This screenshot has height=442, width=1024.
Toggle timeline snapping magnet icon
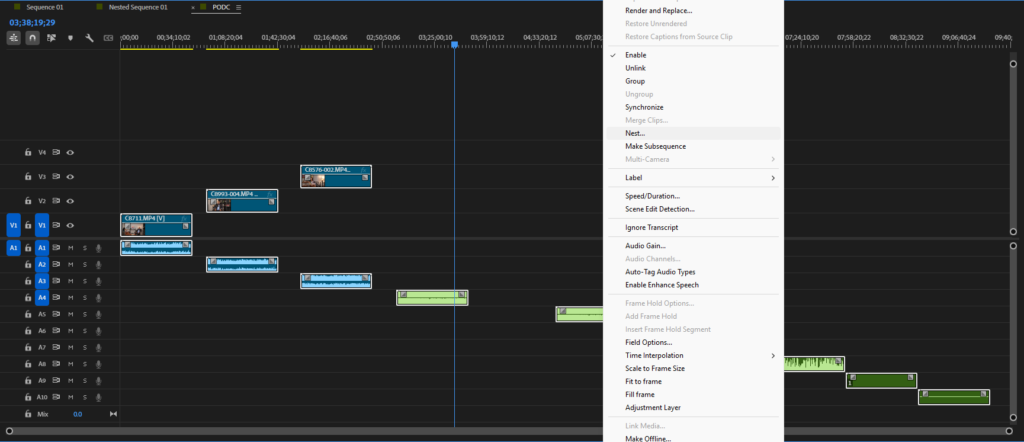coord(32,38)
